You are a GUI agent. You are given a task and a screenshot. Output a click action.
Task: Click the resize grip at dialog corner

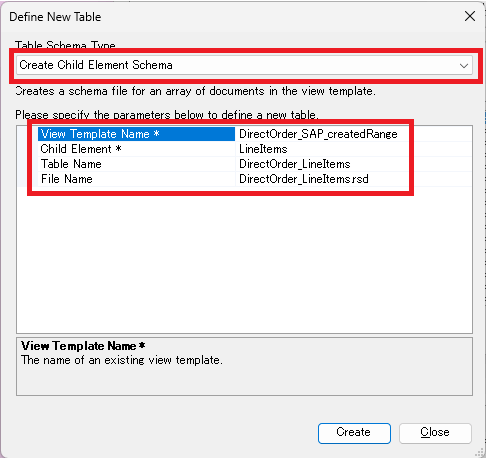pyautogui.click(x=479, y=452)
